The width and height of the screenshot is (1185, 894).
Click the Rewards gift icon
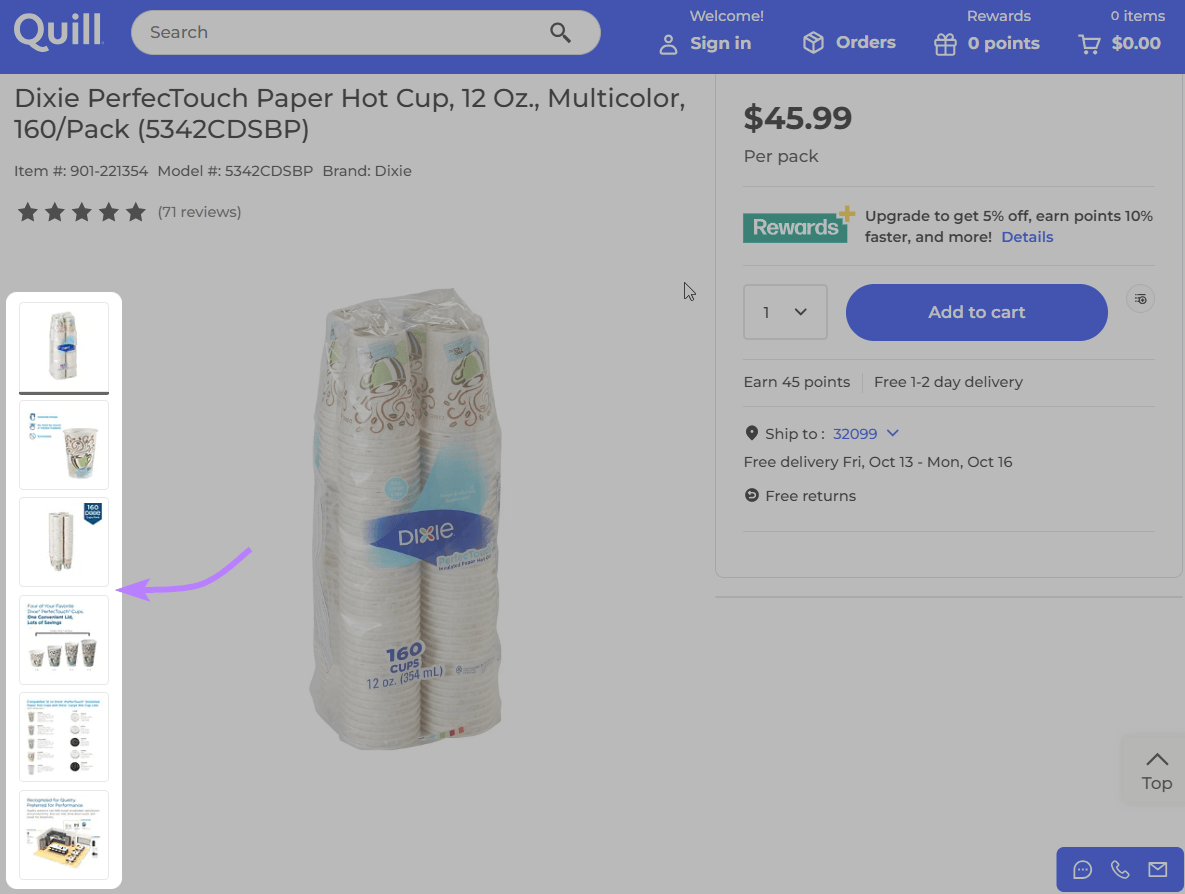944,44
